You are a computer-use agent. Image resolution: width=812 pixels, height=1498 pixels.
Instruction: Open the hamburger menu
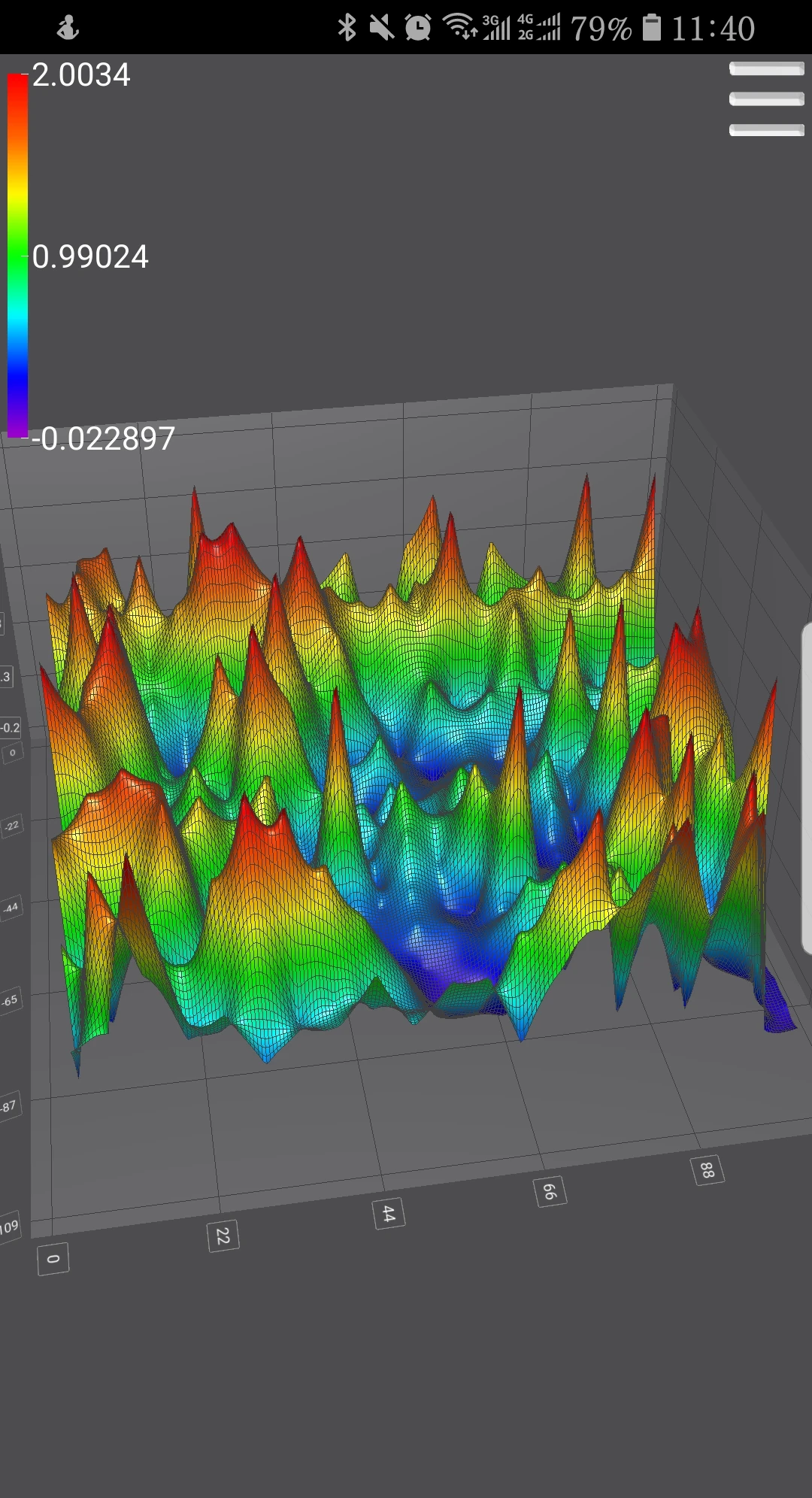click(766, 99)
